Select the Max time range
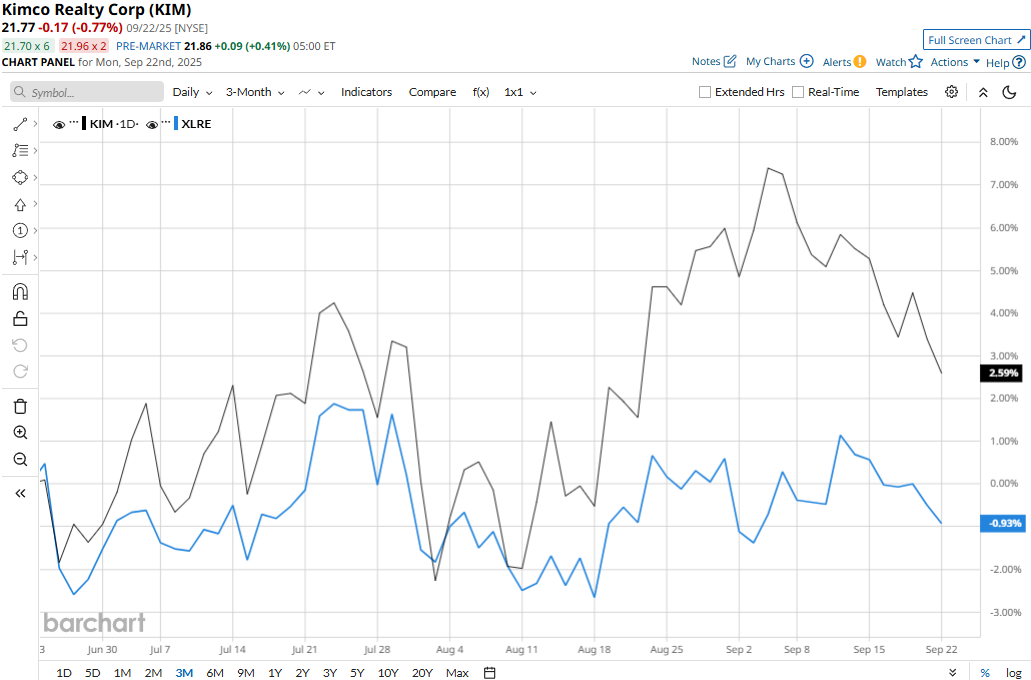Screen dimensions: 1031x680 [457, 673]
